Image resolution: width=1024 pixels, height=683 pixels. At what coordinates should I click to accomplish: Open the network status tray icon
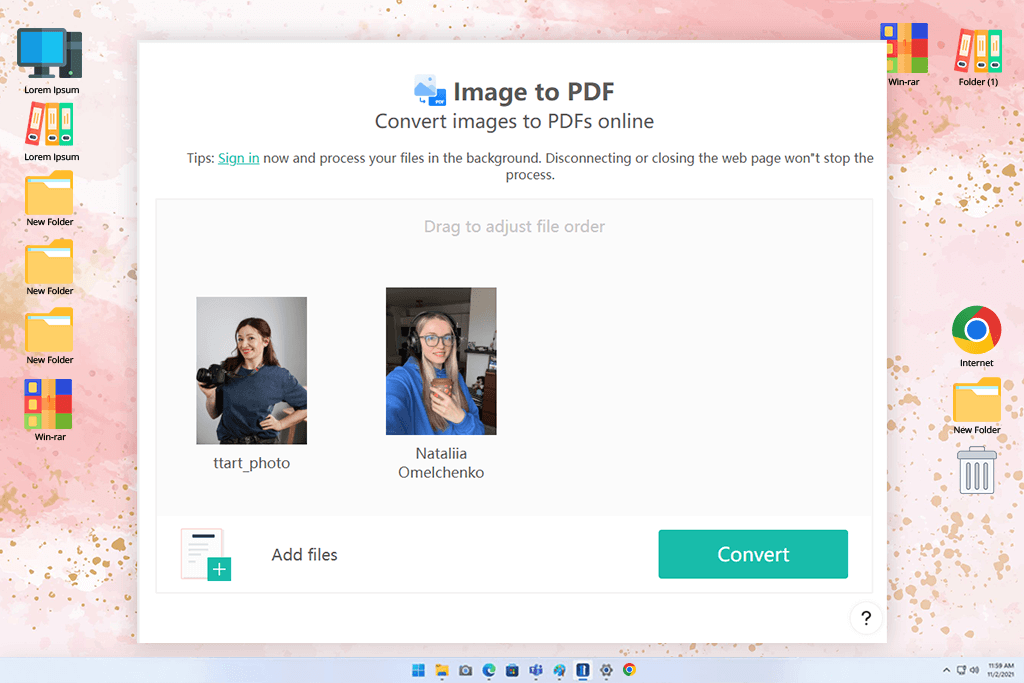coord(961,670)
